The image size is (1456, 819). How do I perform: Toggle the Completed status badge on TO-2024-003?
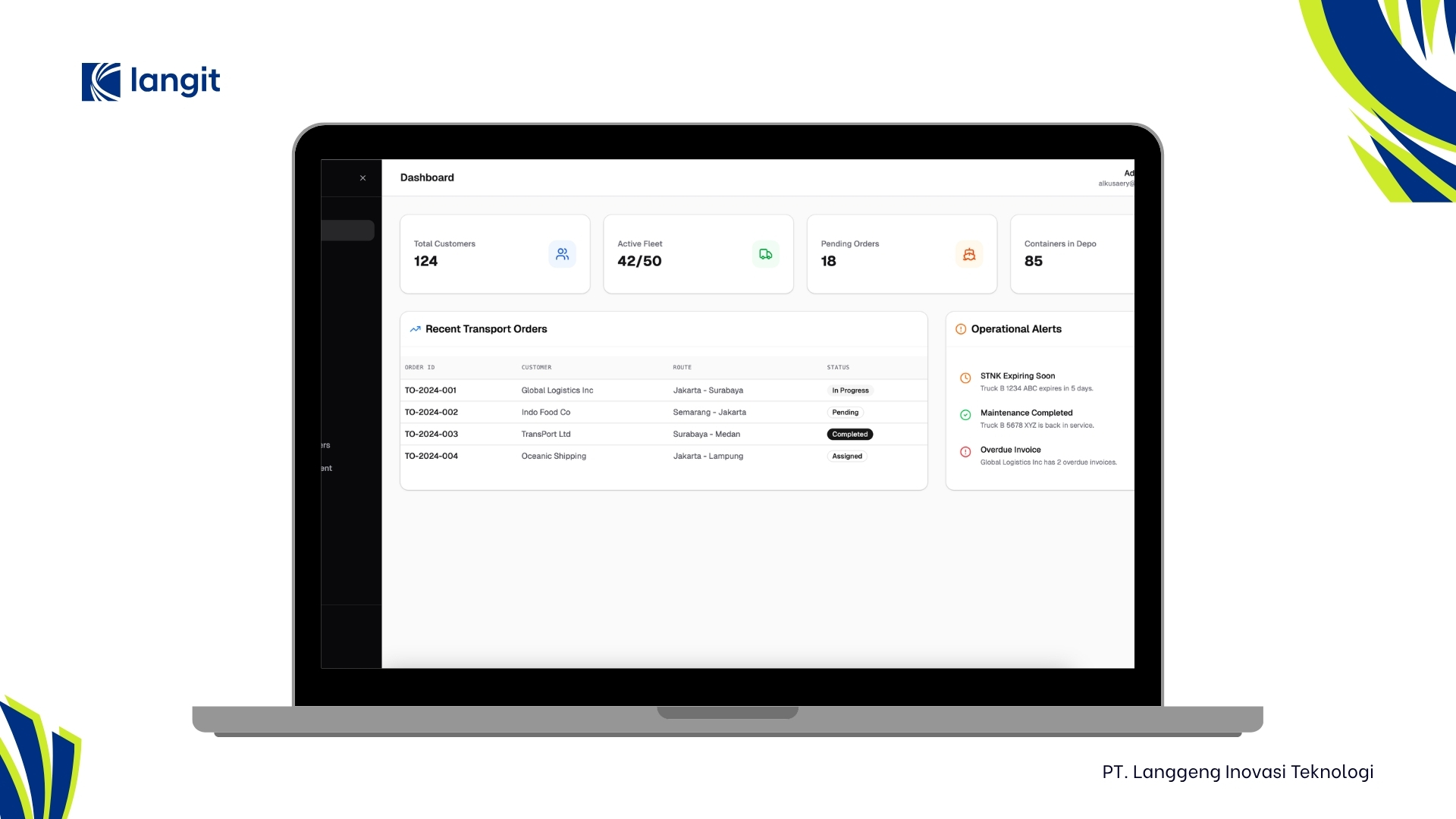pyautogui.click(x=849, y=434)
